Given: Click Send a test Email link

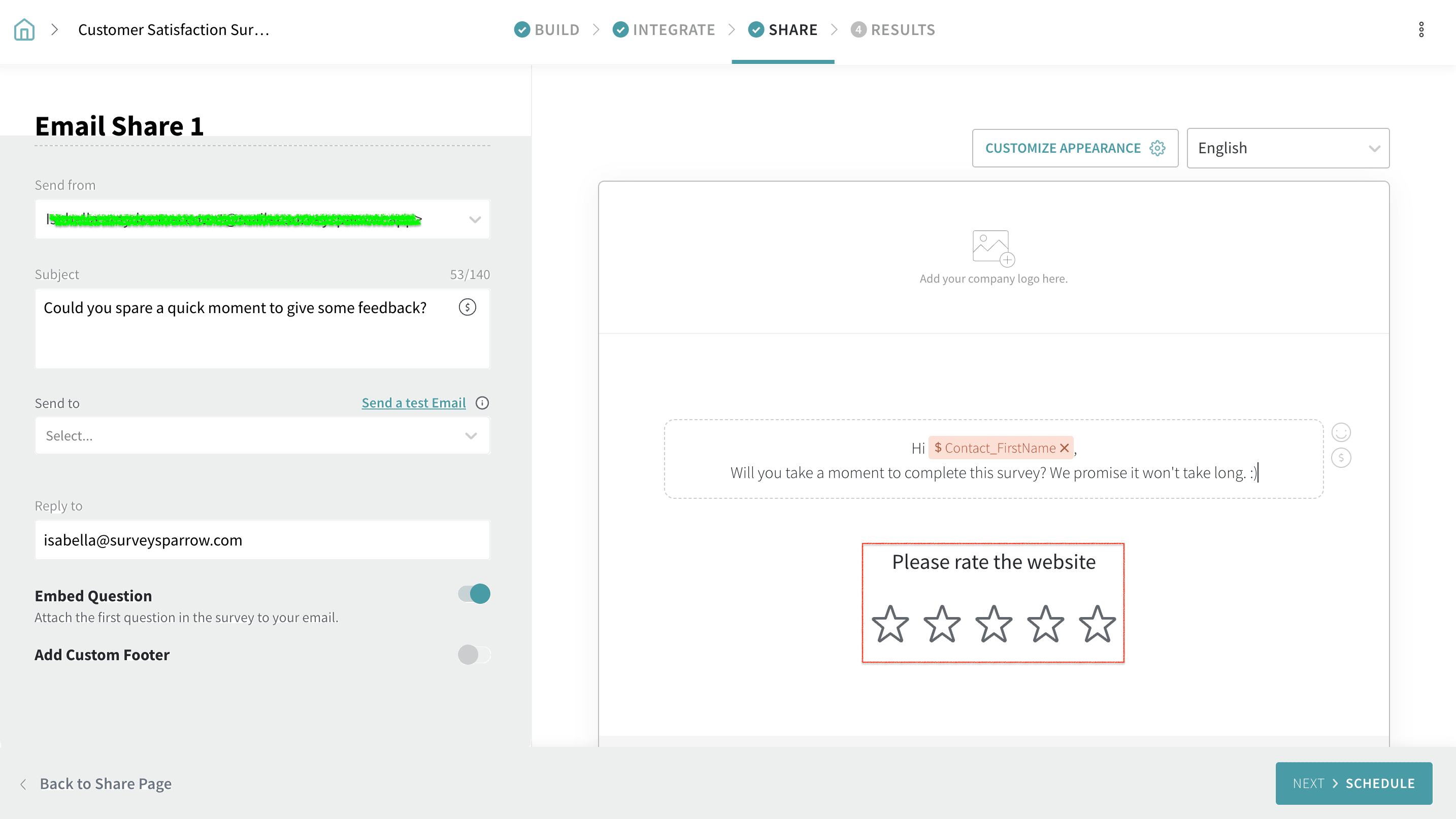Looking at the screenshot, I should (413, 403).
